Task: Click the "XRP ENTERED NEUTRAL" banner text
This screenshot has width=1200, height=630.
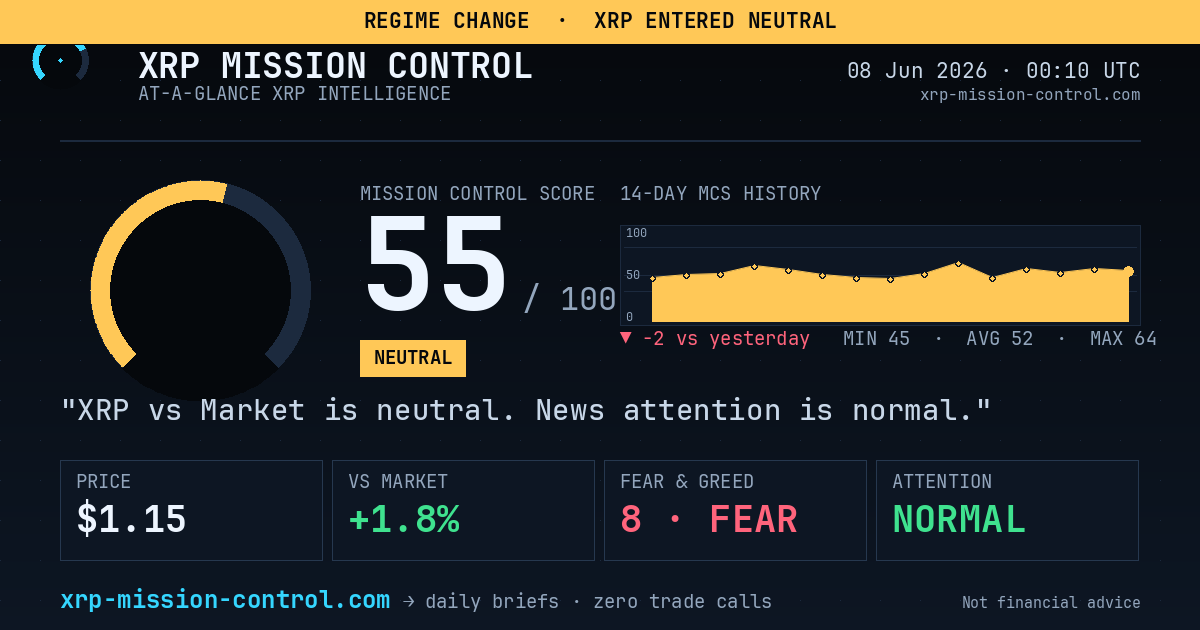Action: (715, 21)
